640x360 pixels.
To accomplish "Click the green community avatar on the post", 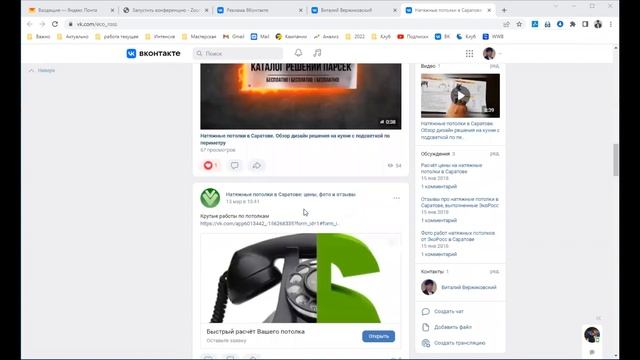I will (210, 198).
